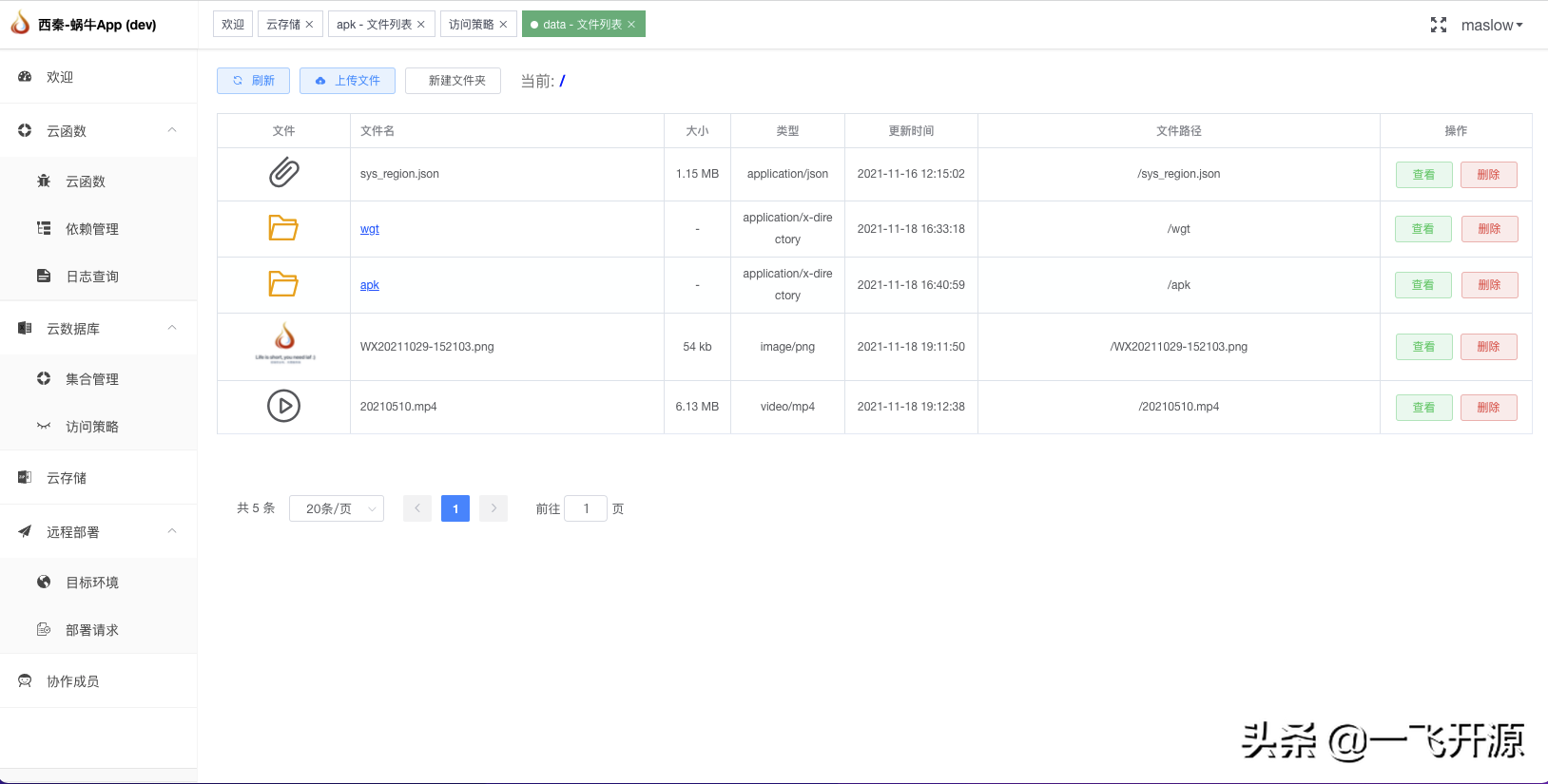
Task: Open 协作成员 in sidebar
Action: tap(99, 680)
